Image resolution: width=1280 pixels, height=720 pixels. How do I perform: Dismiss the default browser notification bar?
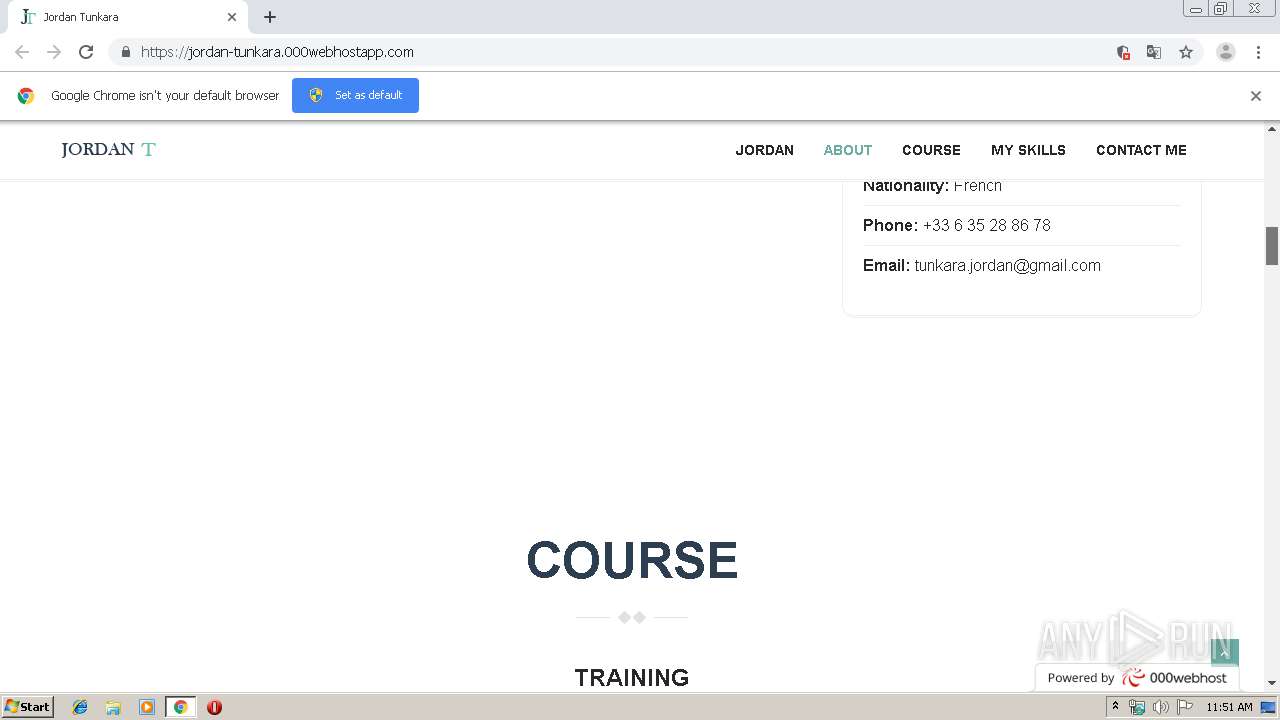1256,96
